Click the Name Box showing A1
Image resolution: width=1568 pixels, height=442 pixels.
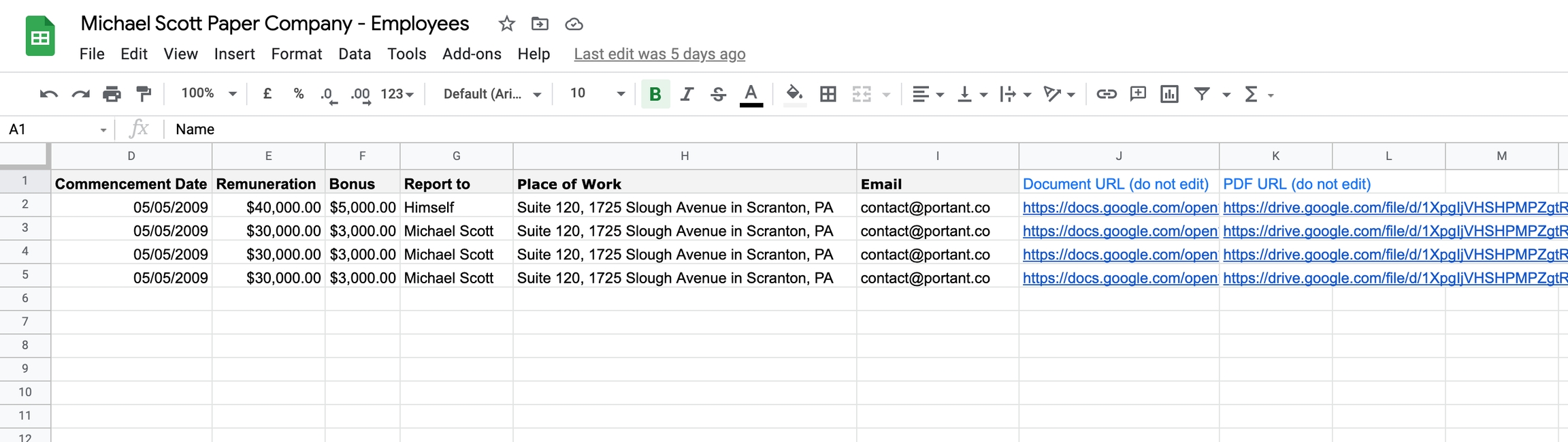pos(54,129)
